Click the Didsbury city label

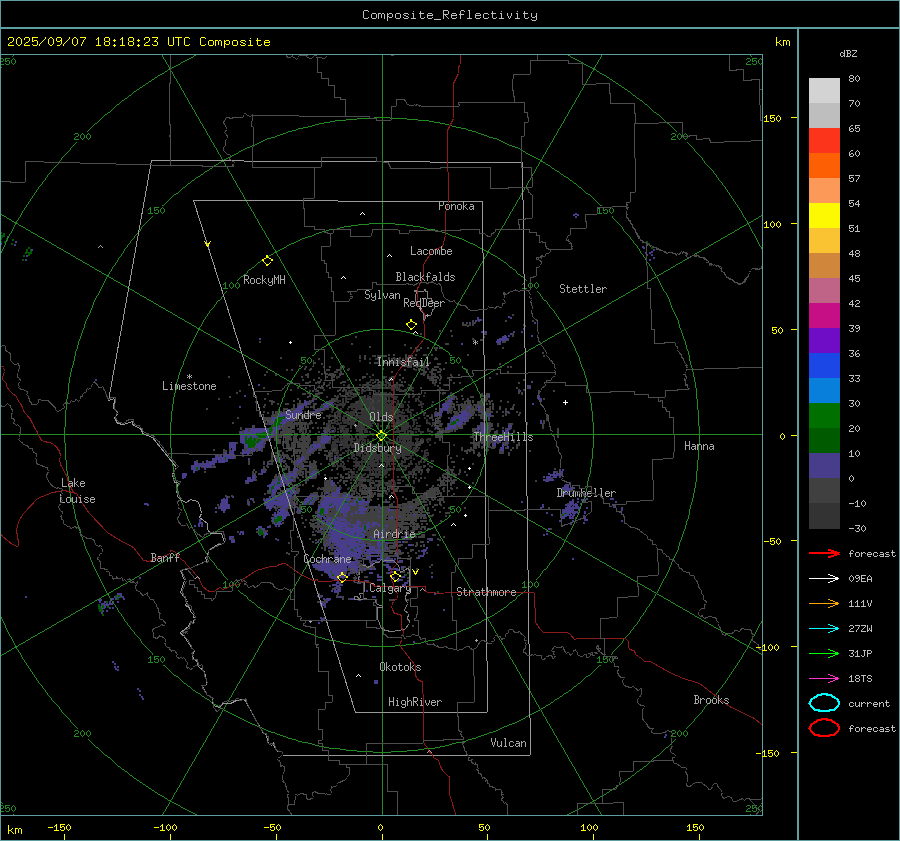tap(377, 448)
